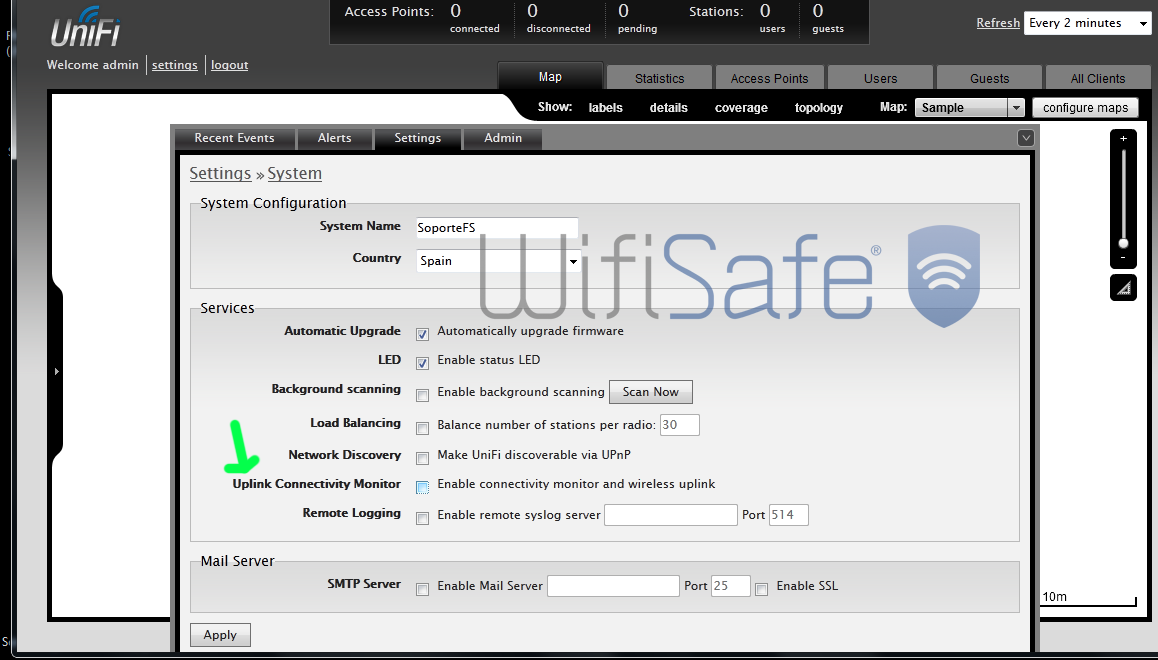This screenshot has height=660, width=1158.
Task: Switch to the Statistics tab
Action: (659, 78)
